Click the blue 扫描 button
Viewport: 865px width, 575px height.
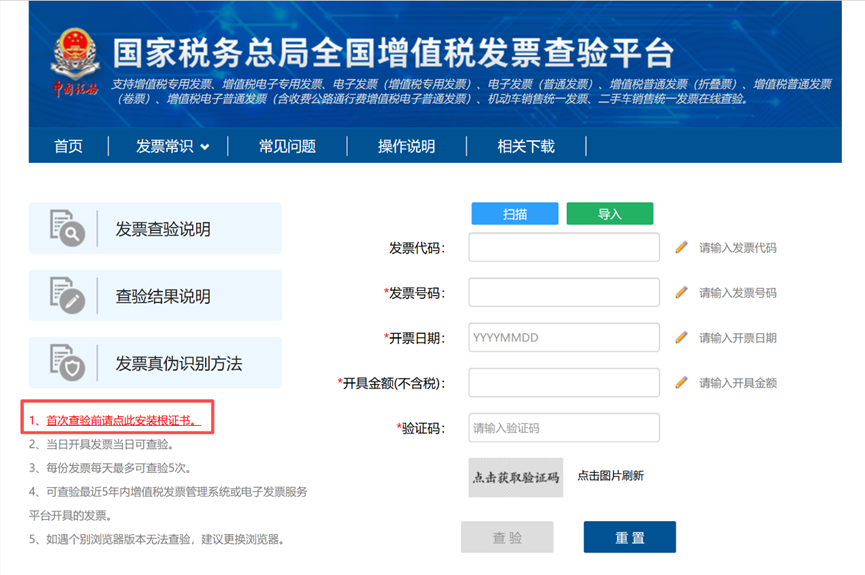[x=515, y=214]
